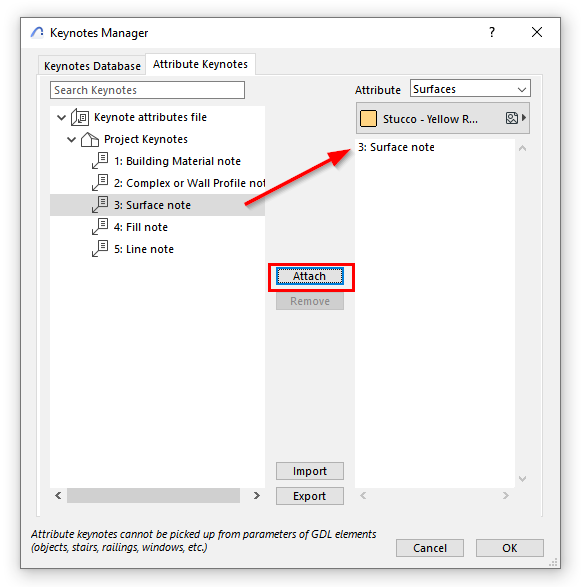Viewport: 581px width, 587px height.
Task: Click the Fill note keynote icon
Action: pyautogui.click(x=100, y=227)
